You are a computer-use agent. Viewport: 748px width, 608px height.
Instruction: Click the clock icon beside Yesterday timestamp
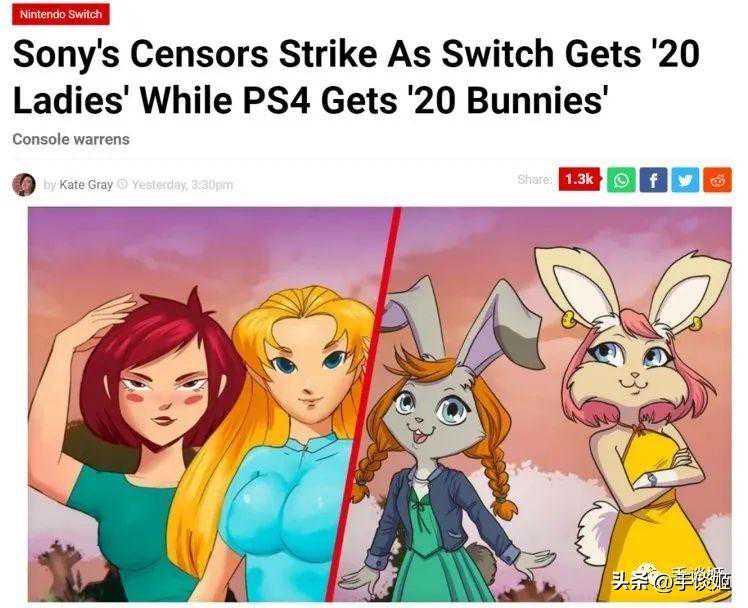[122, 184]
